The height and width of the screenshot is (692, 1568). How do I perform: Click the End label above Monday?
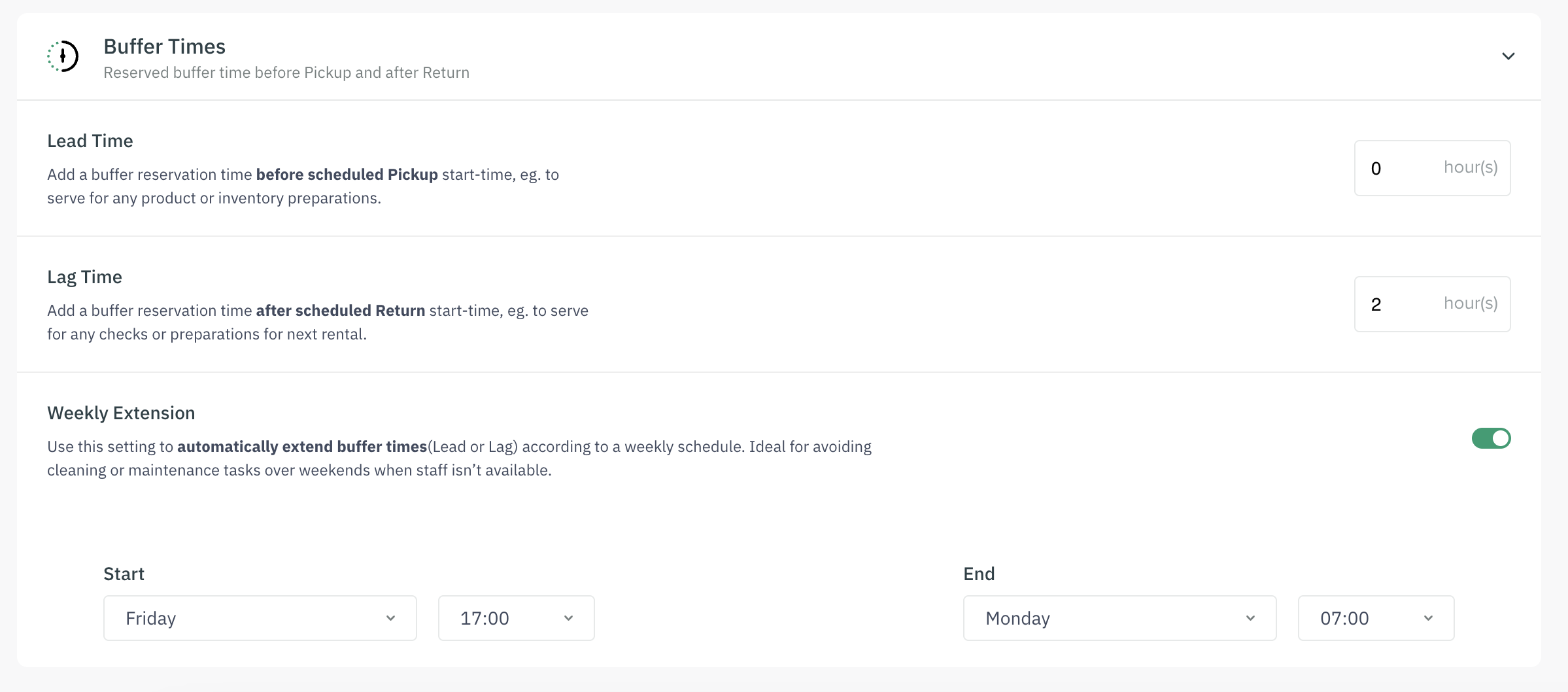(x=979, y=574)
